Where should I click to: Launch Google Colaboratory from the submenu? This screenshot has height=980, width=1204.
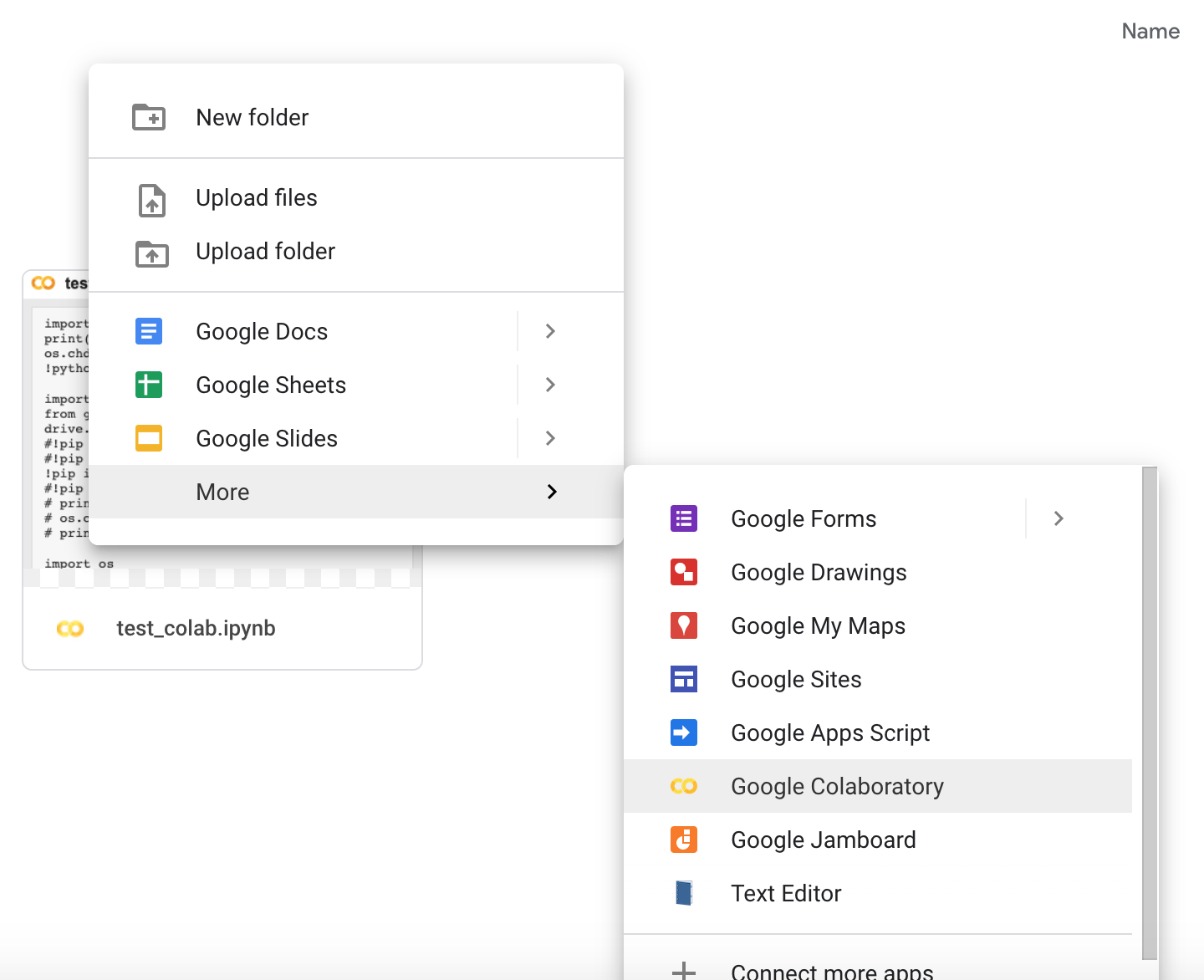point(878,786)
